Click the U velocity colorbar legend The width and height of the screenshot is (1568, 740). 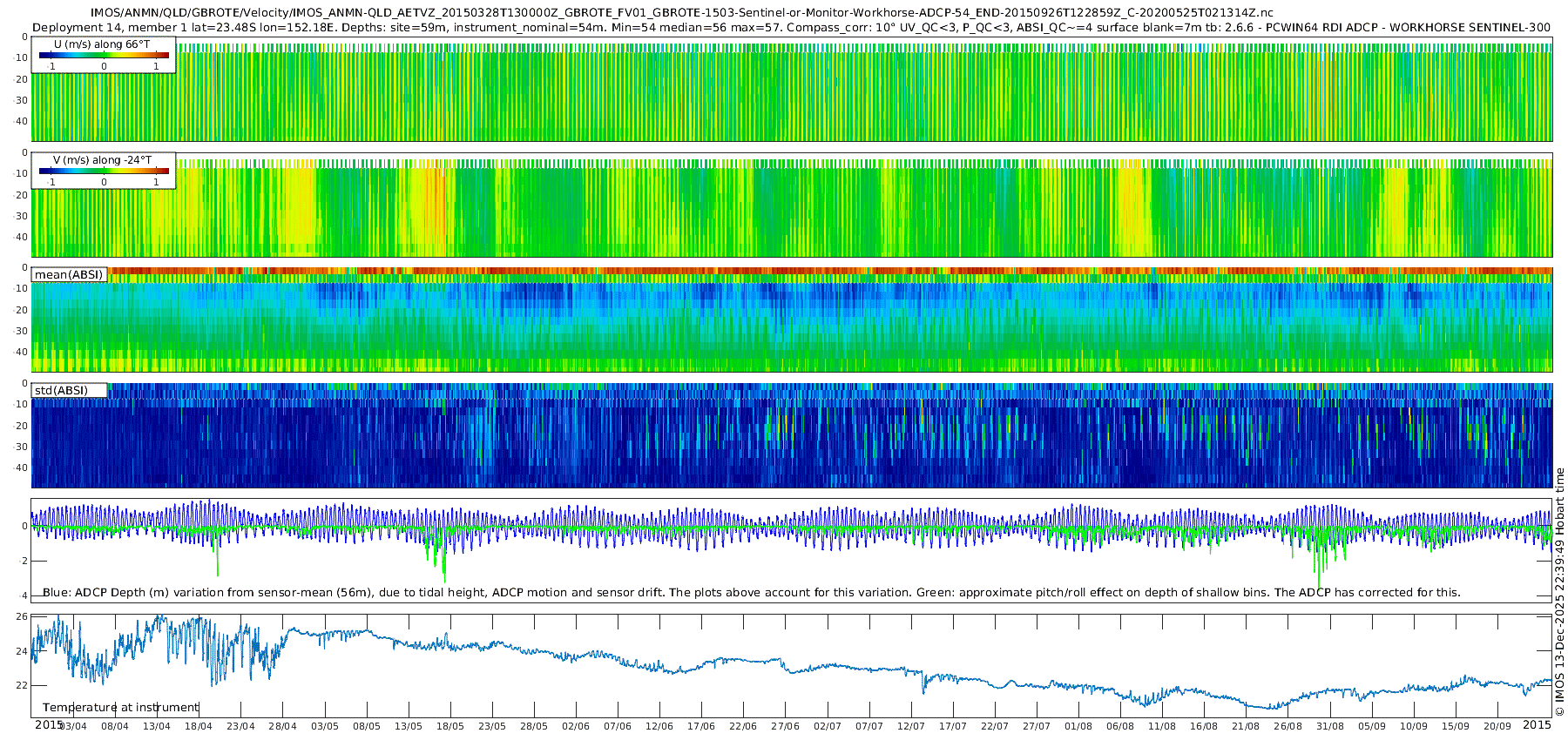point(104,55)
